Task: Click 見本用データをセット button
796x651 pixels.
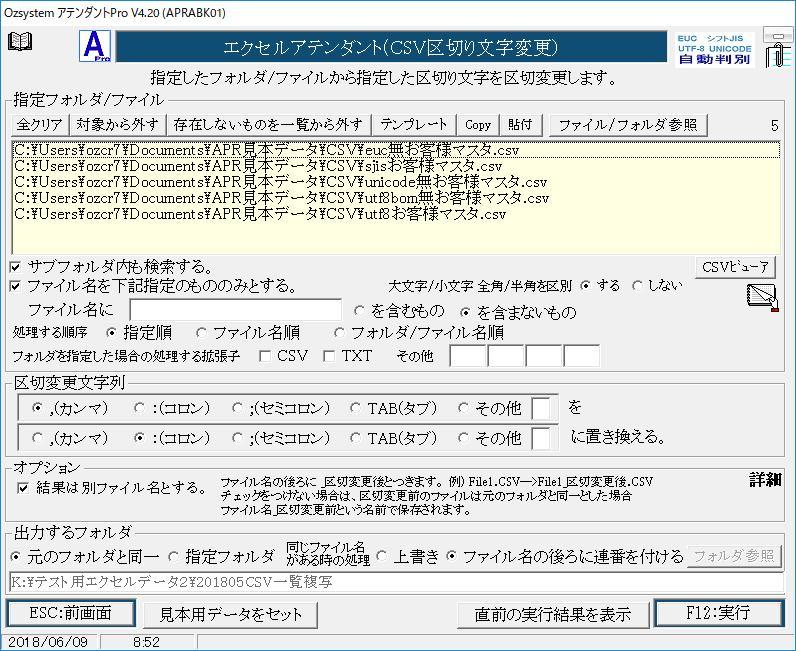Action: [x=230, y=615]
